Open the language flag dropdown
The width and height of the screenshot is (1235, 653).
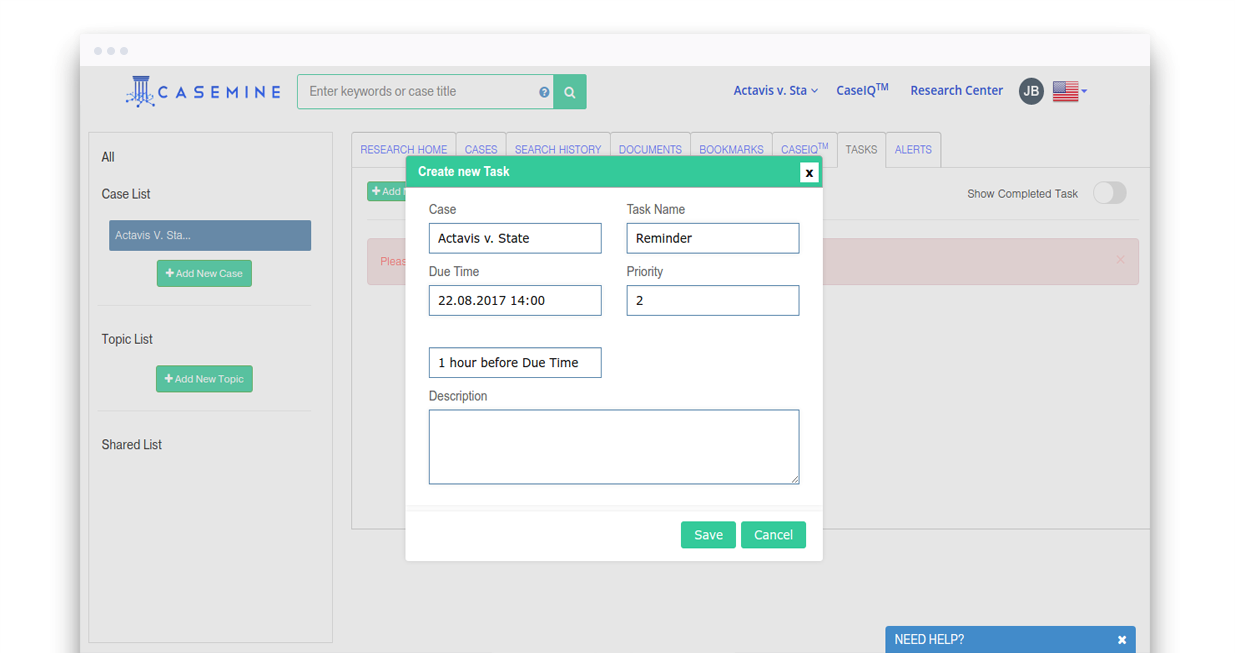tap(1069, 91)
